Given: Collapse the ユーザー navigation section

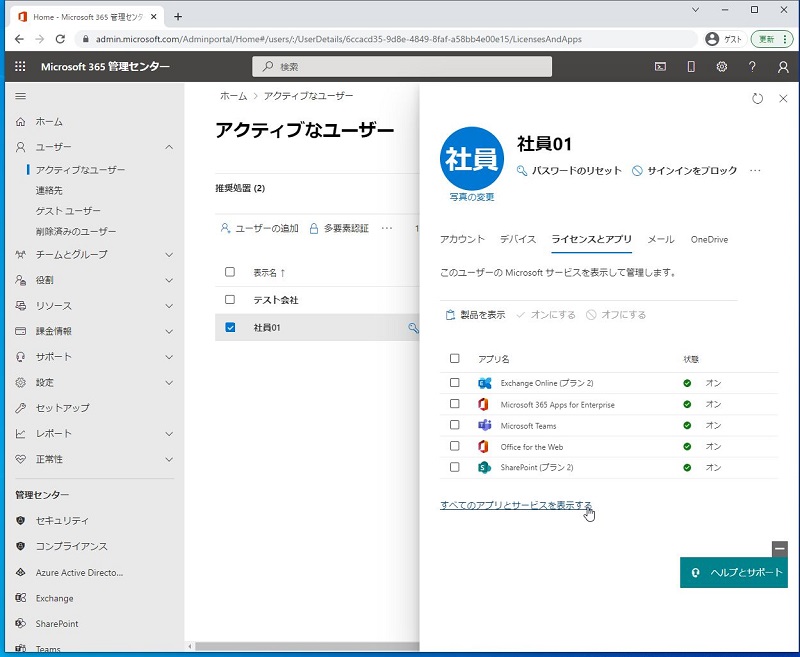Looking at the screenshot, I should coord(169,147).
